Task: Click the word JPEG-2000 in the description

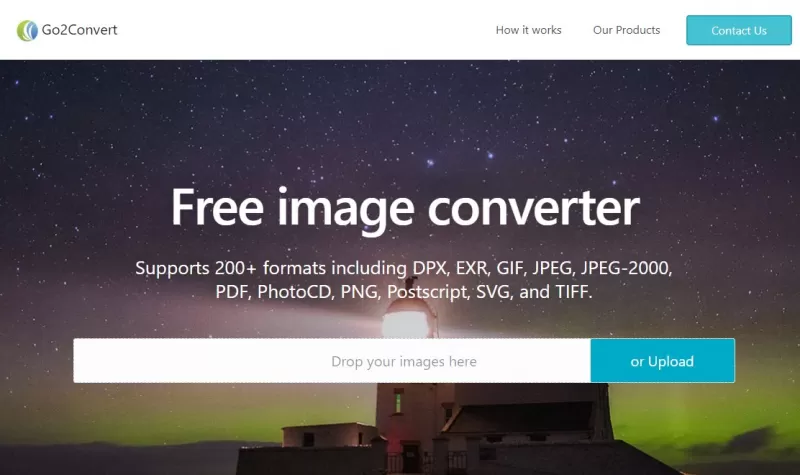Action: tap(626, 268)
